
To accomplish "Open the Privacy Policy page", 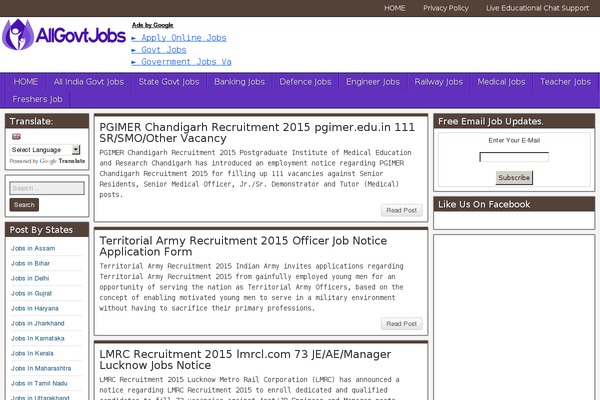I will coord(446,8).
